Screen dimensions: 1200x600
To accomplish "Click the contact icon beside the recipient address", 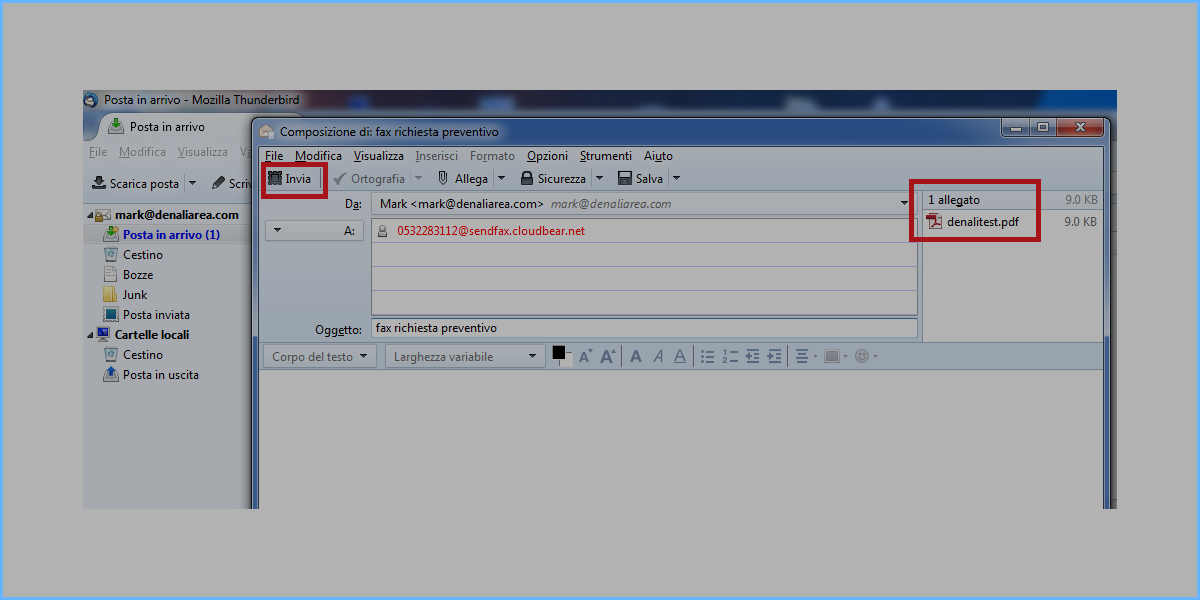I will 382,230.
